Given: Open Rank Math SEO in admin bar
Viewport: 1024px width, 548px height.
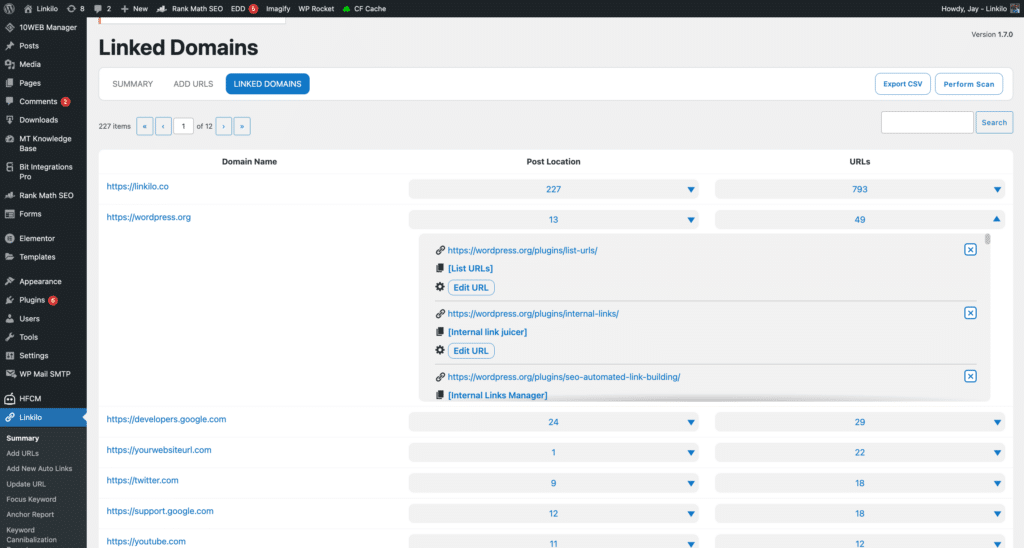Looking at the screenshot, I should tap(190, 8).
